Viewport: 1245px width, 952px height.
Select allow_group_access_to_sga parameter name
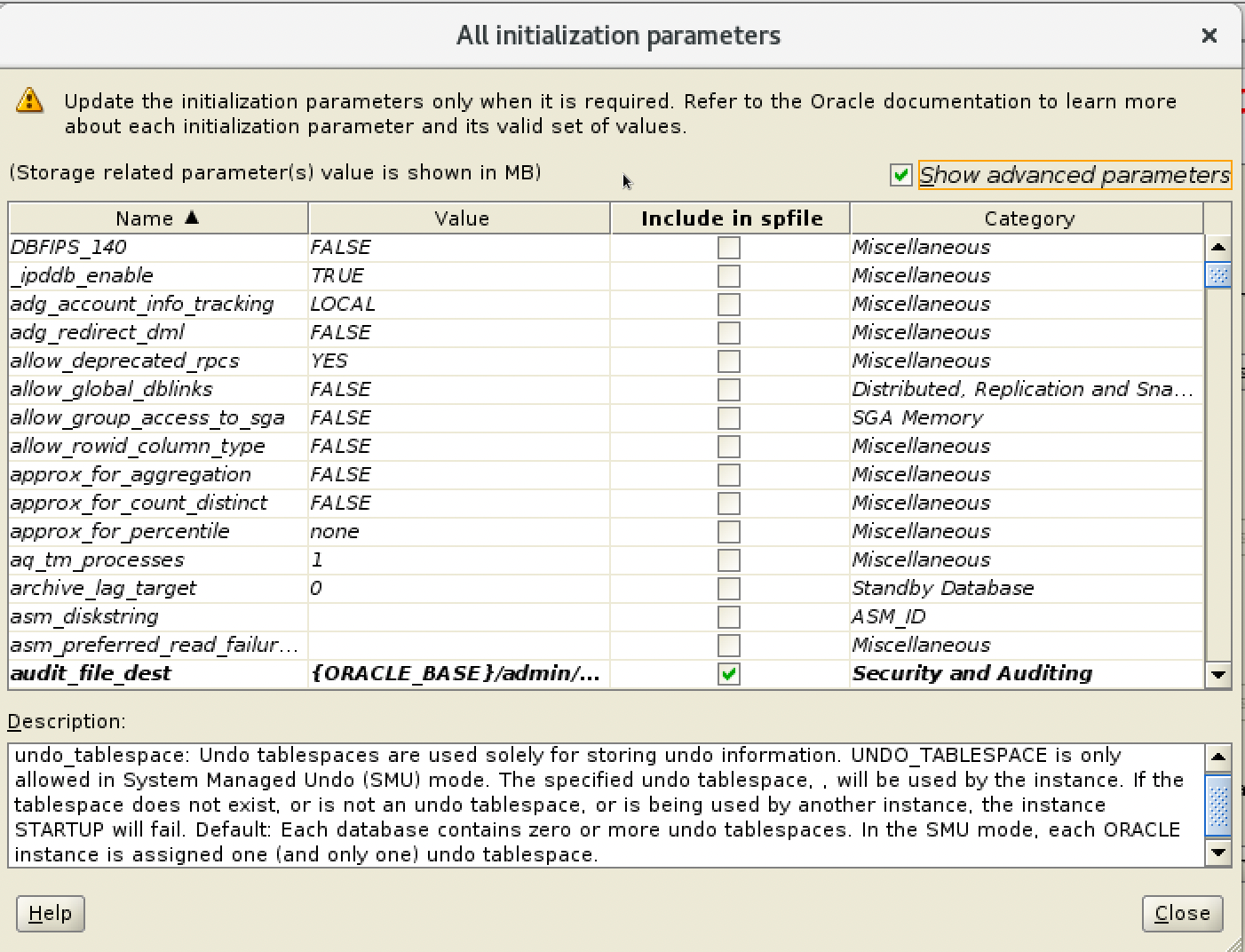point(147,417)
